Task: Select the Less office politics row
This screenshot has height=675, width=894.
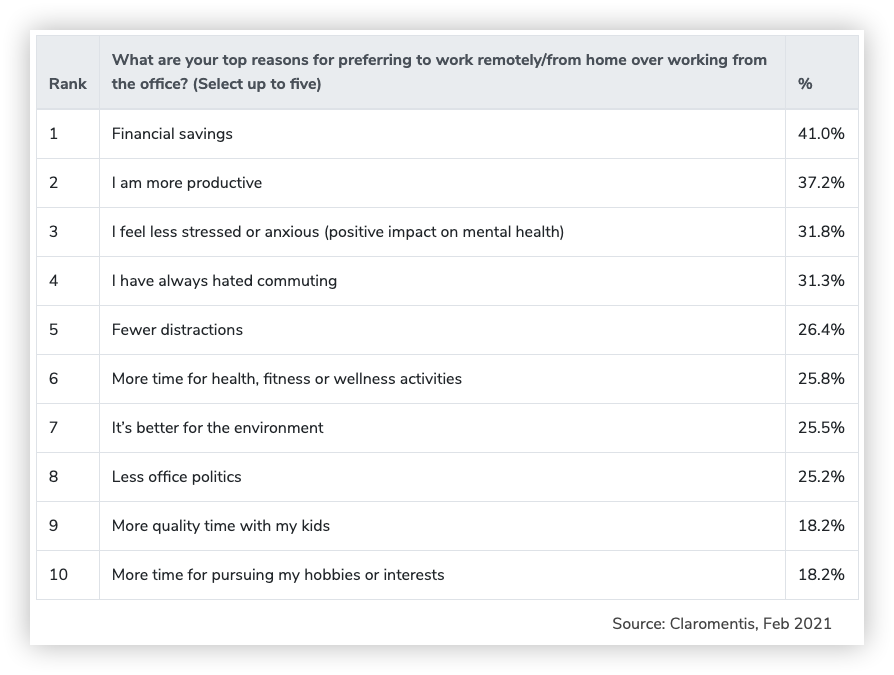Action: click(177, 477)
